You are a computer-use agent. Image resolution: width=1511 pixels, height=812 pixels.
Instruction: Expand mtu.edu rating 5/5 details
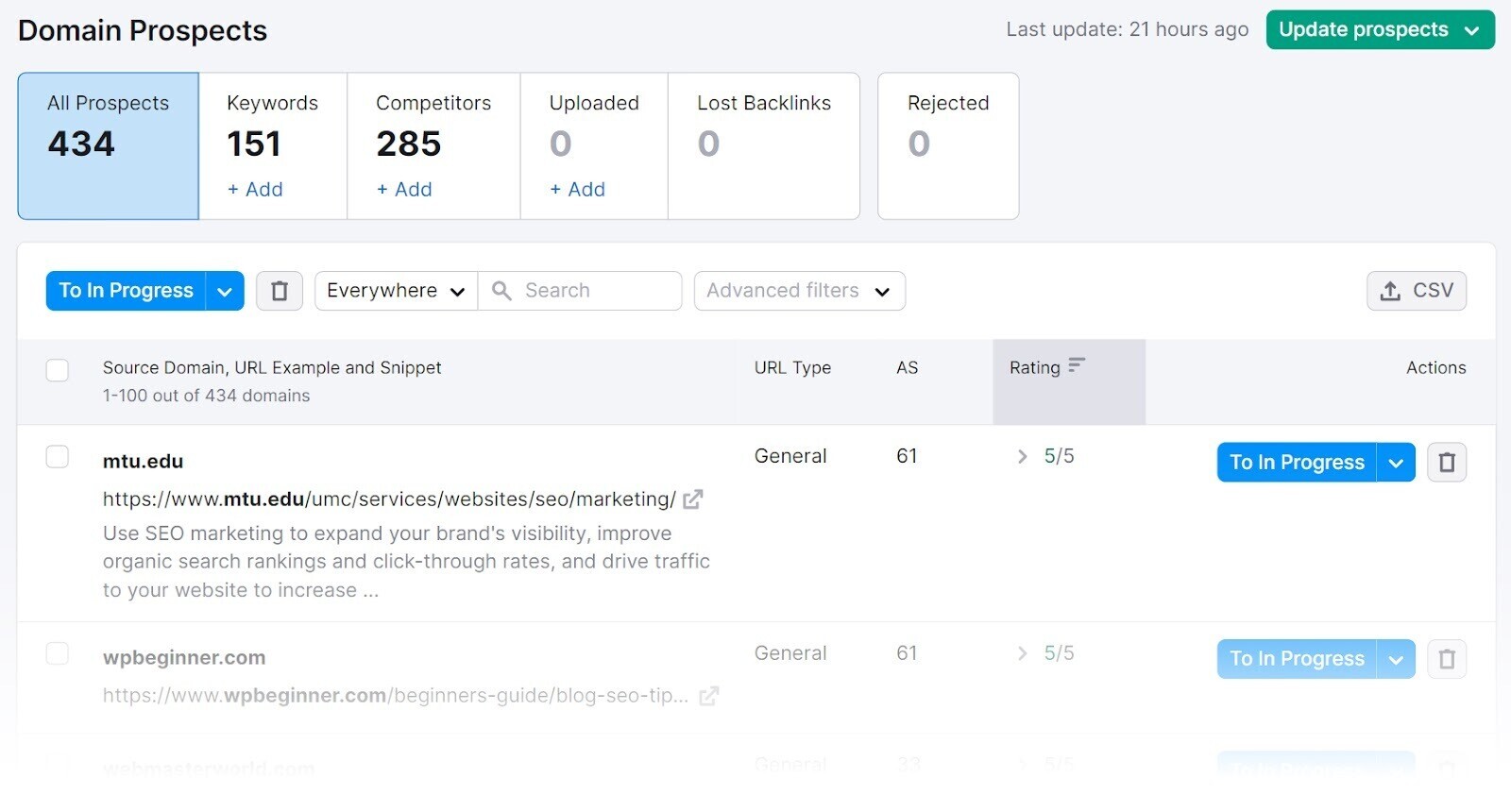point(1022,457)
